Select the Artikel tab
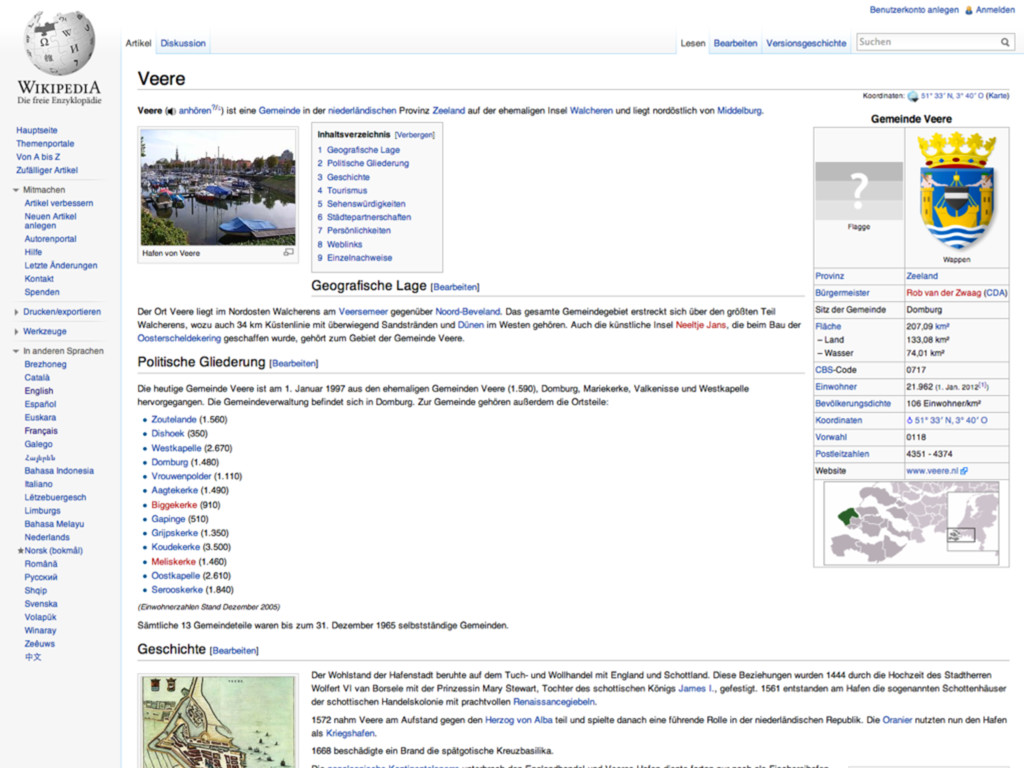The width and height of the screenshot is (1024, 768). 138,43
